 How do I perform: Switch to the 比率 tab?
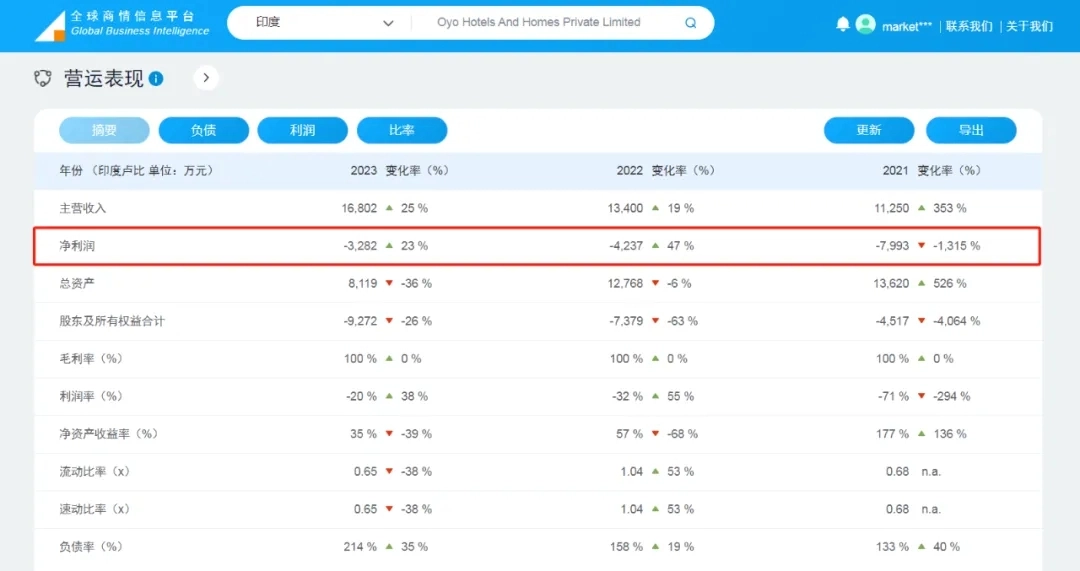402,130
